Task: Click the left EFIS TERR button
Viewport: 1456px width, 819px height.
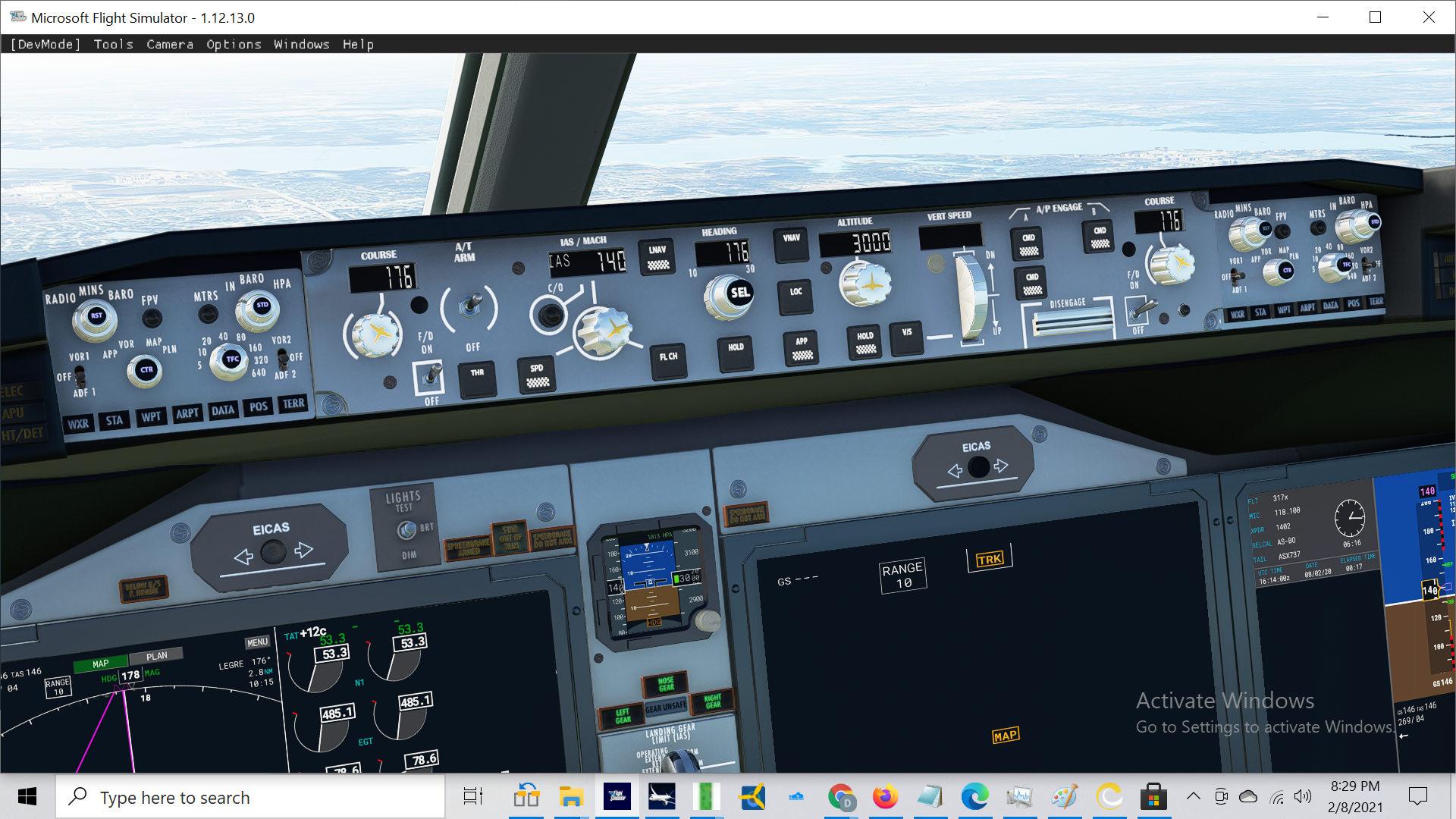Action: [x=293, y=403]
